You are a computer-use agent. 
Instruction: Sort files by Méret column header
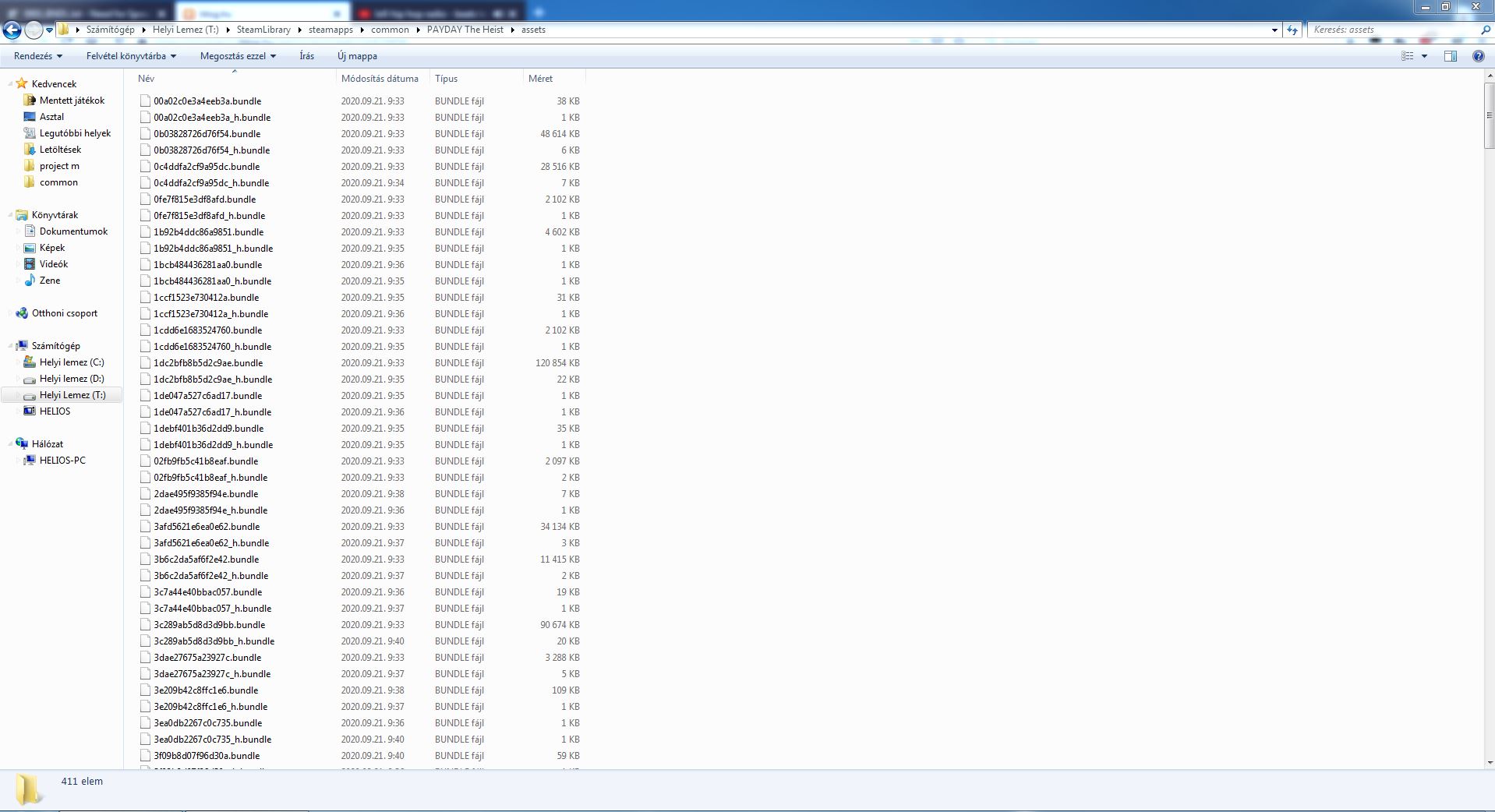click(540, 79)
